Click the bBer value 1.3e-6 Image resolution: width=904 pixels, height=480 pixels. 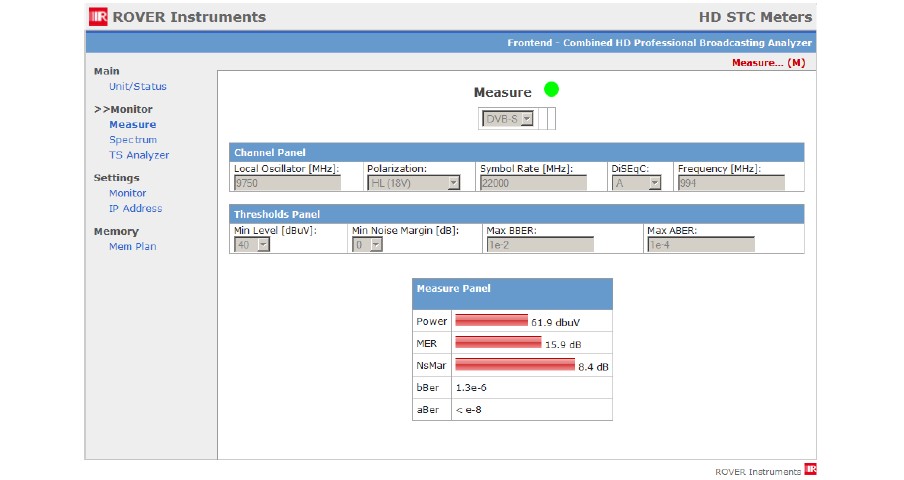[x=471, y=388]
